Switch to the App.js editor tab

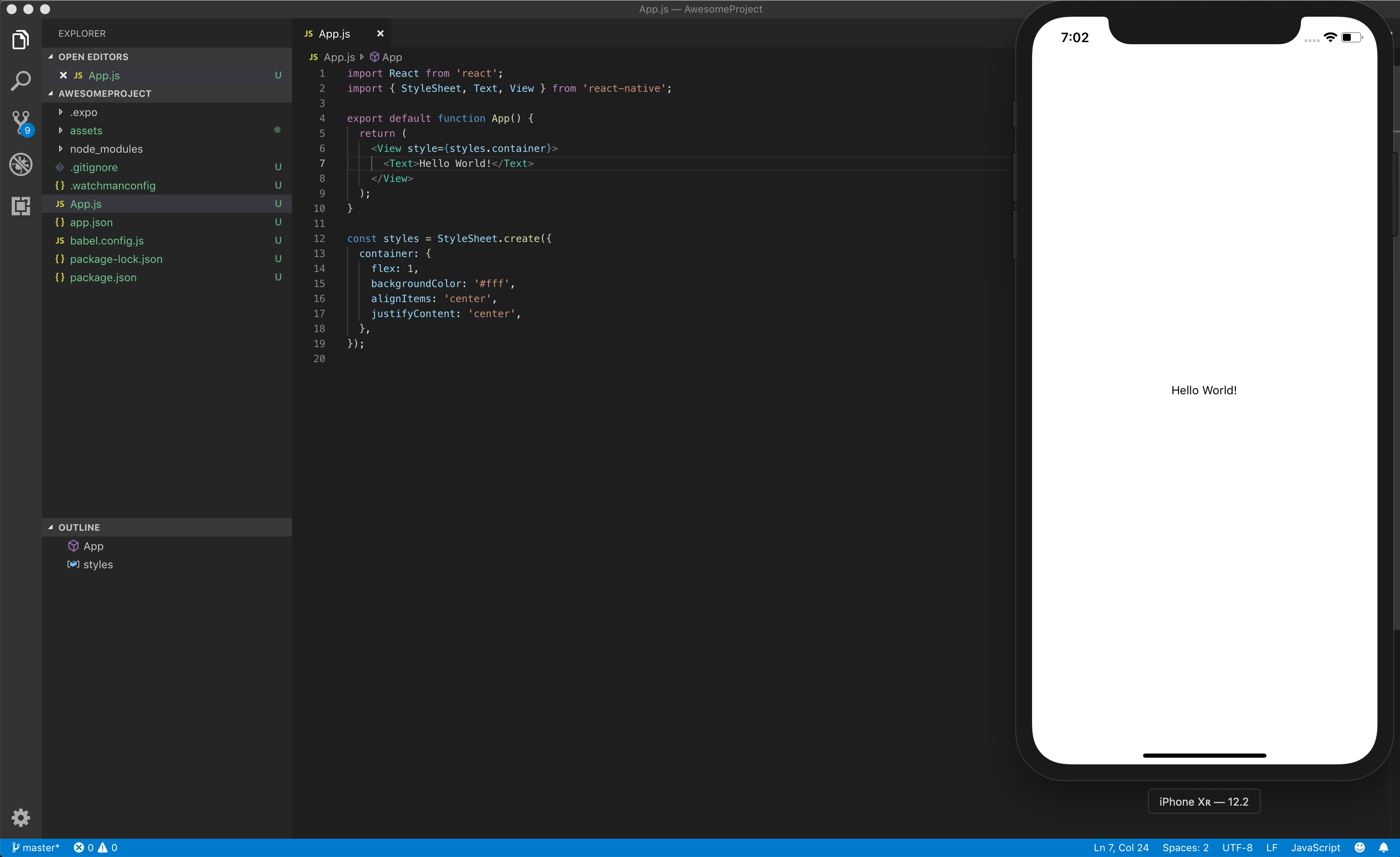pos(335,33)
